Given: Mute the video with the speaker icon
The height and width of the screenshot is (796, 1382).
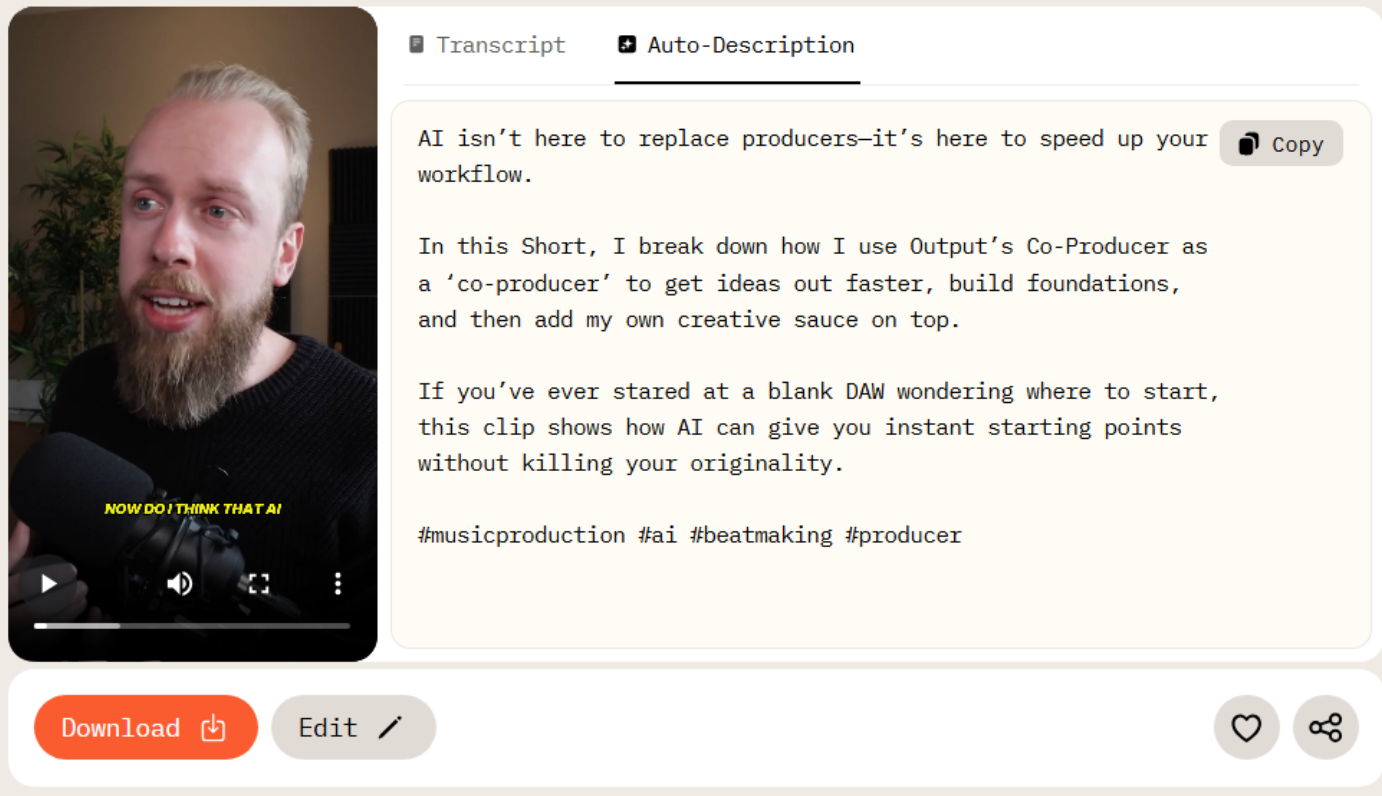Looking at the screenshot, I should click(x=180, y=584).
